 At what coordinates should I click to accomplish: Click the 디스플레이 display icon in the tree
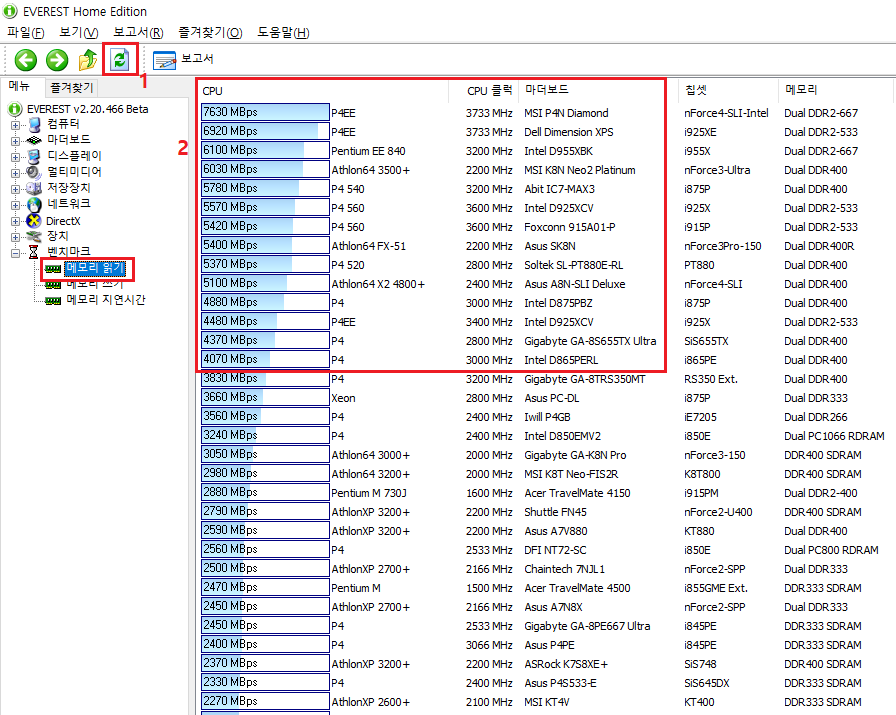[x=34, y=156]
